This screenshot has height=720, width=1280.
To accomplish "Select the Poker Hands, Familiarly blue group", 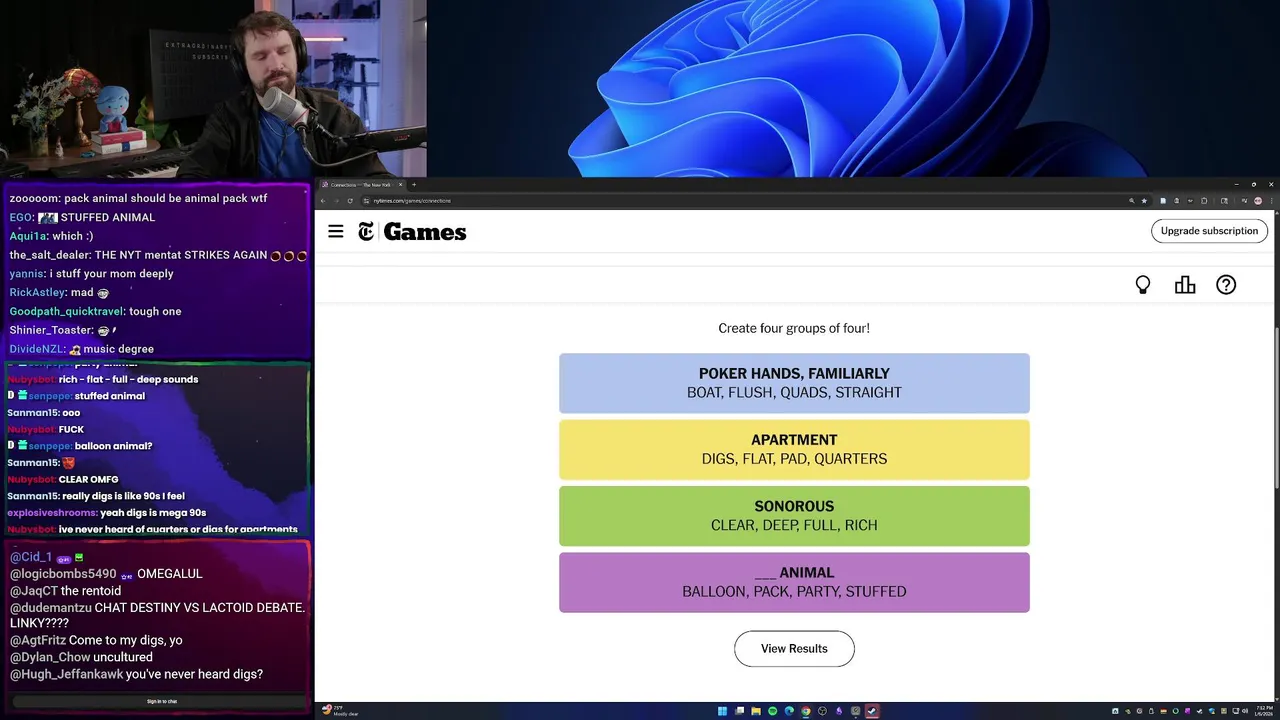I will [794, 383].
